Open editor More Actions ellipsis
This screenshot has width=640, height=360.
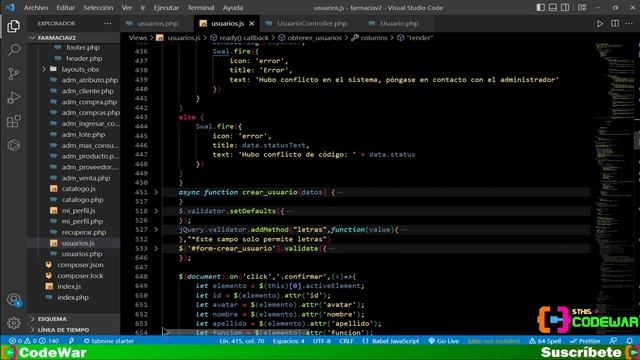point(629,24)
